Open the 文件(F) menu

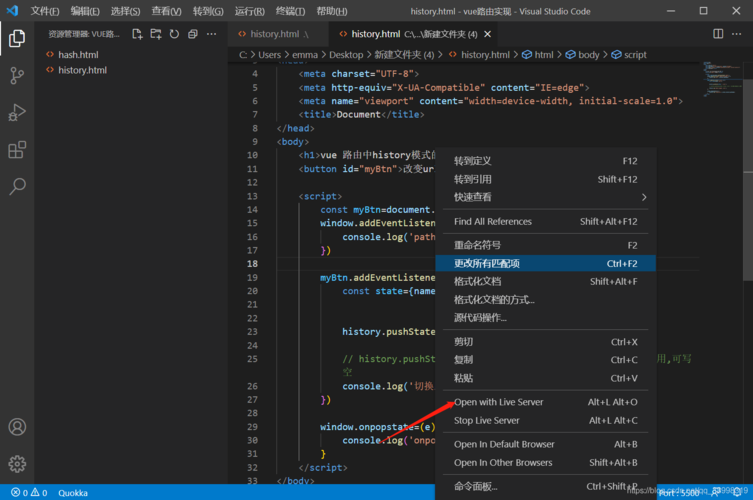(x=45, y=11)
